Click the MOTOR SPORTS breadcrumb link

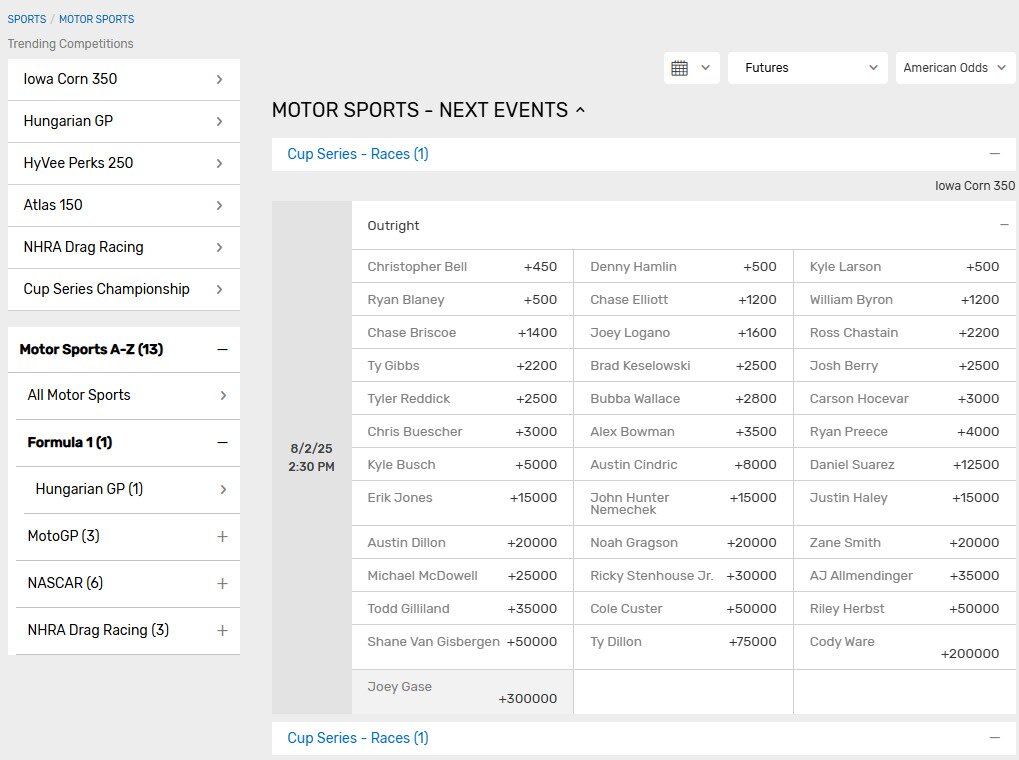97,20
